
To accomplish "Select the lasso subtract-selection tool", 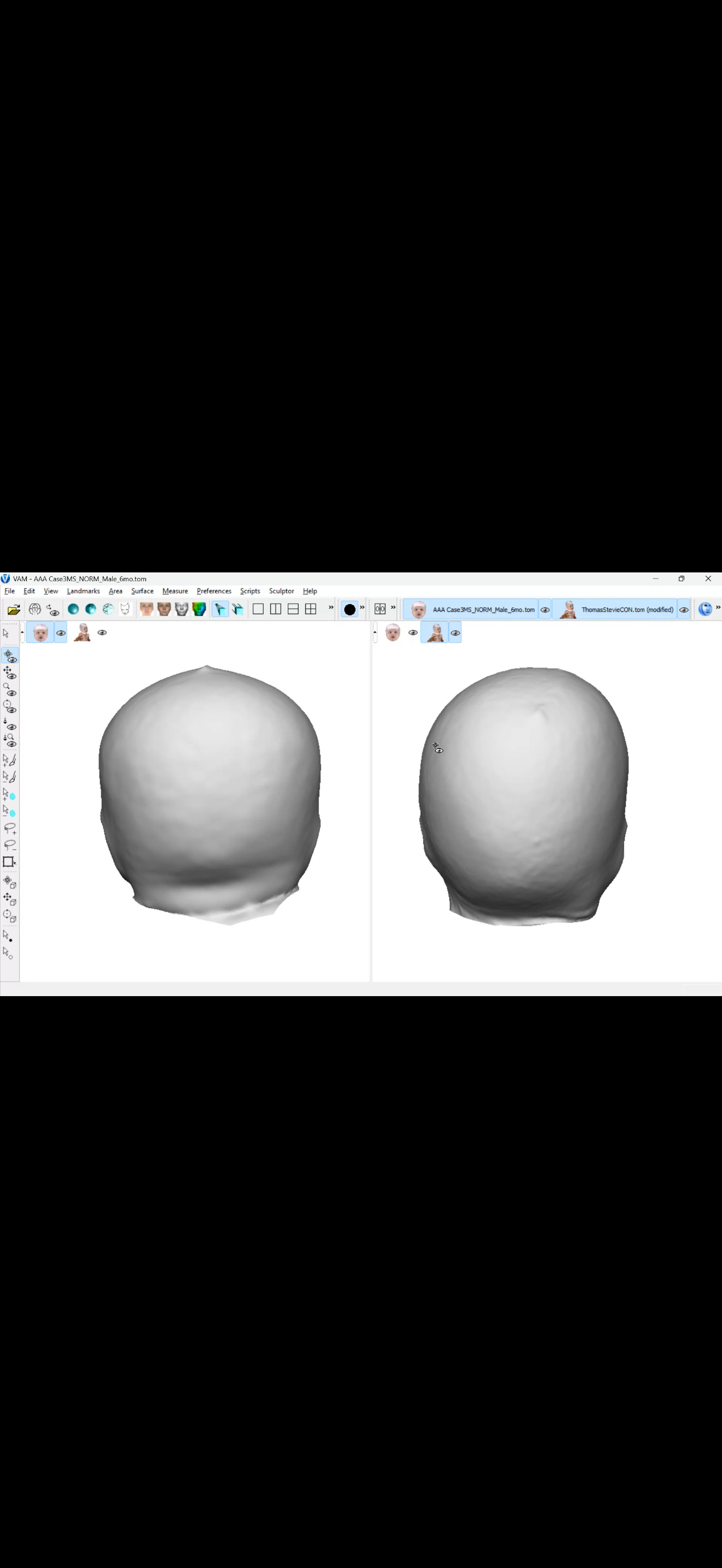I will [x=10, y=845].
